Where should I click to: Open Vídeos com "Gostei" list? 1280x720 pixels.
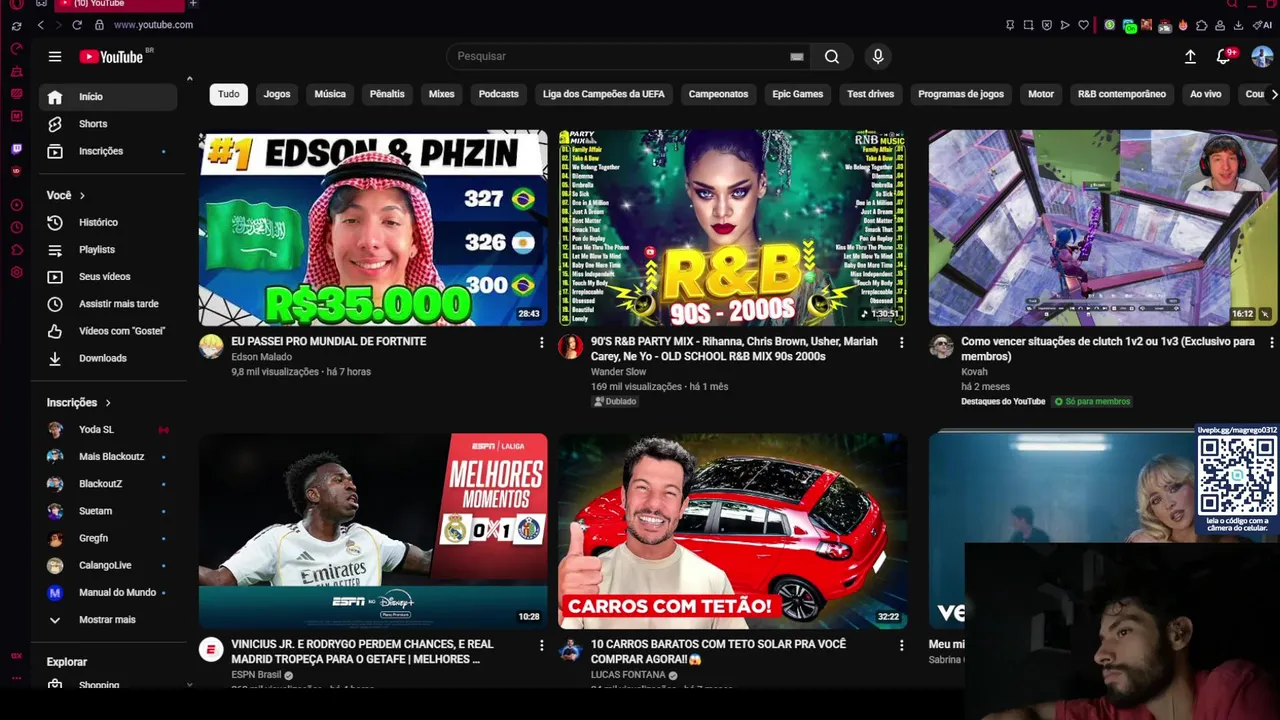pyautogui.click(x=108, y=330)
